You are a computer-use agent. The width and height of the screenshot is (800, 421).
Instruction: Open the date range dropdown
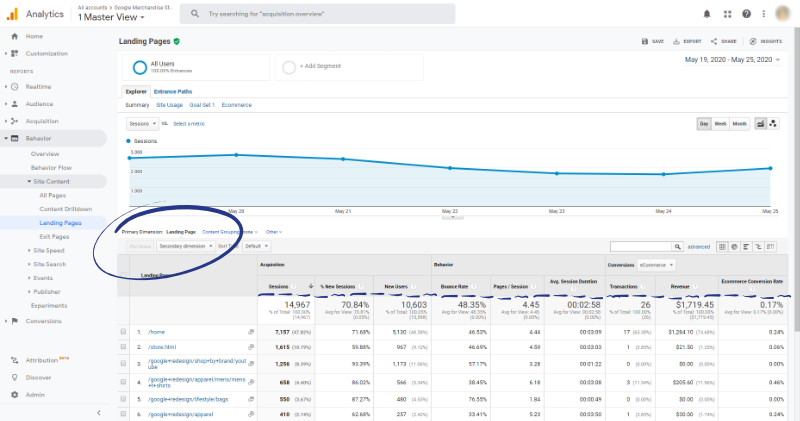[732, 60]
